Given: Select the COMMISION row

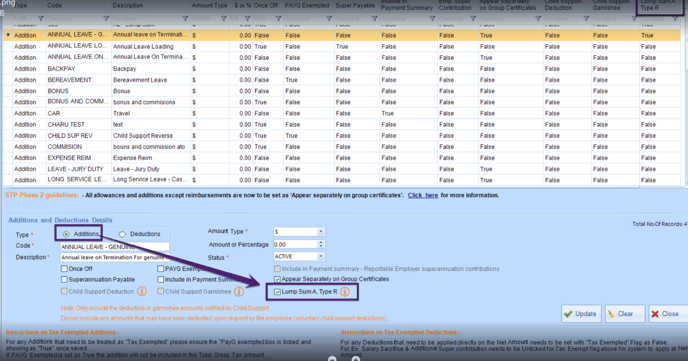Looking at the screenshot, I should (342, 147).
